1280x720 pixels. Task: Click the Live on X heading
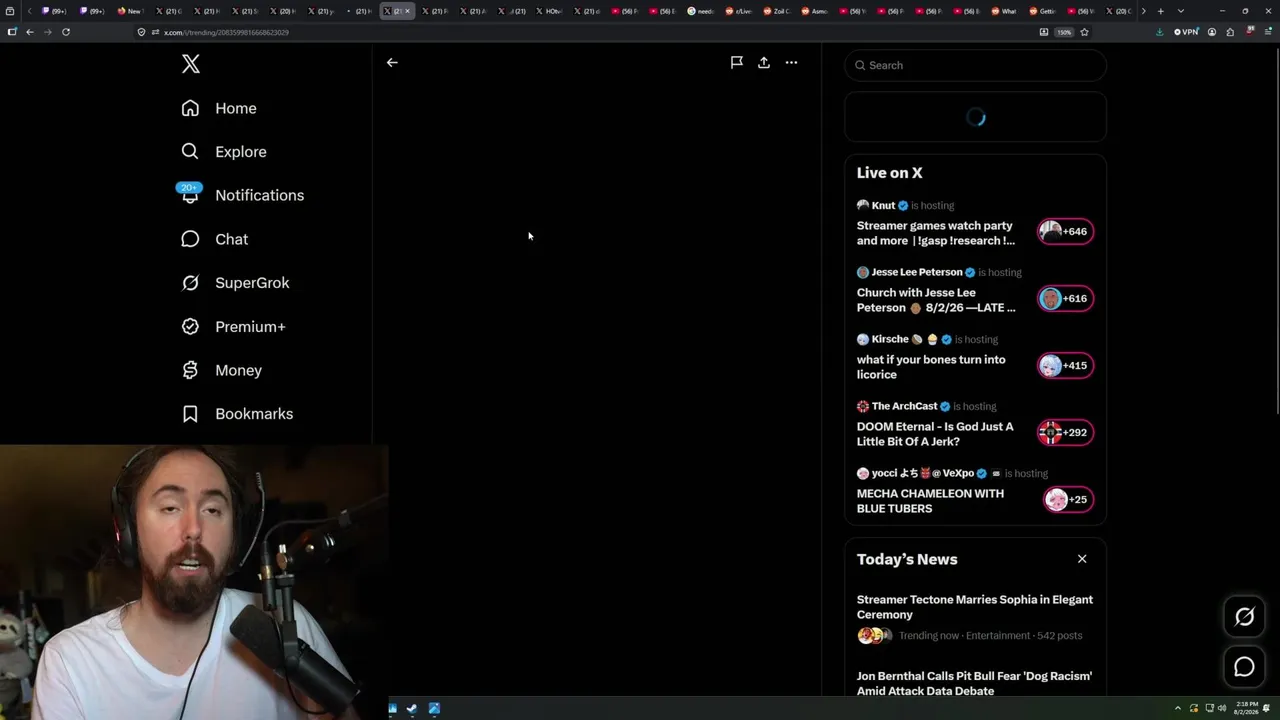pos(890,173)
